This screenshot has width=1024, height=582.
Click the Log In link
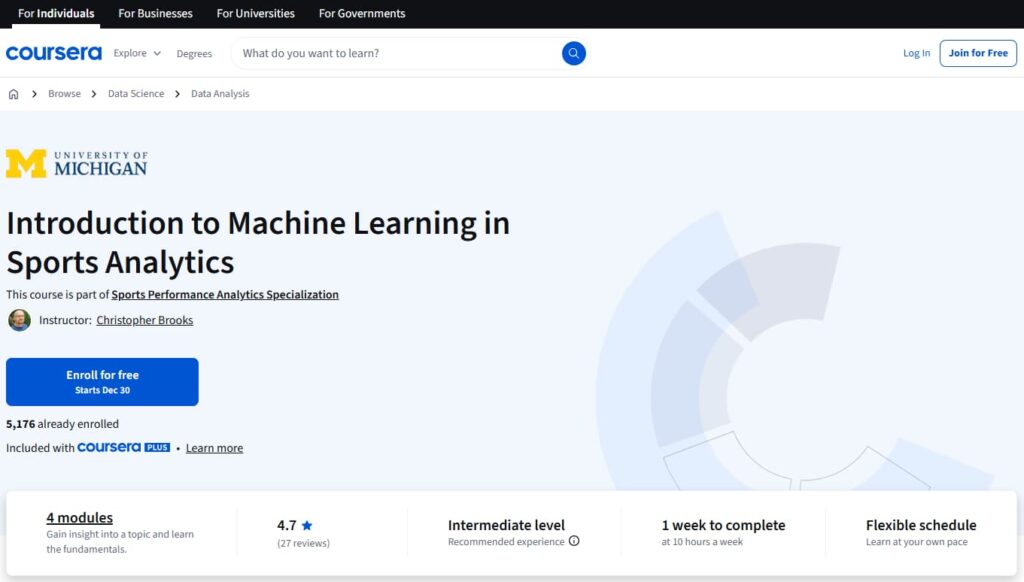(916, 53)
